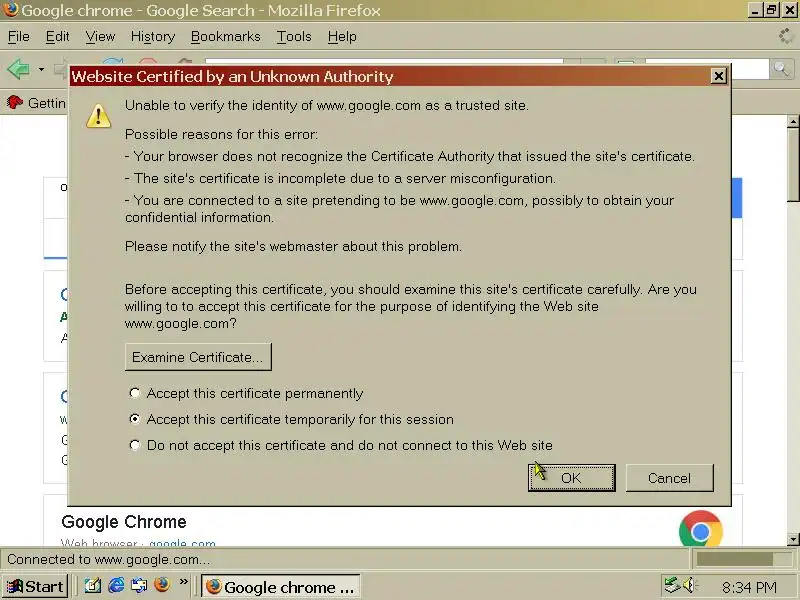Click the Firefox loading throbber icon
This screenshot has height=600, width=800.
[x=787, y=36]
